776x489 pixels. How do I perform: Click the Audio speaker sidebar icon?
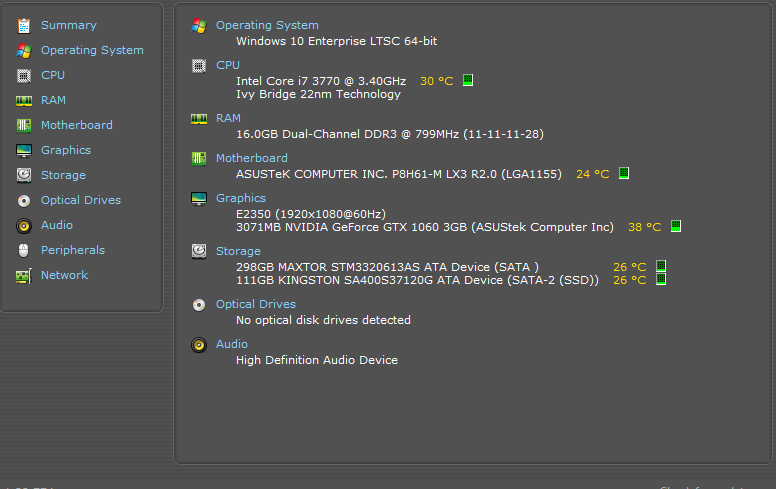[23, 225]
